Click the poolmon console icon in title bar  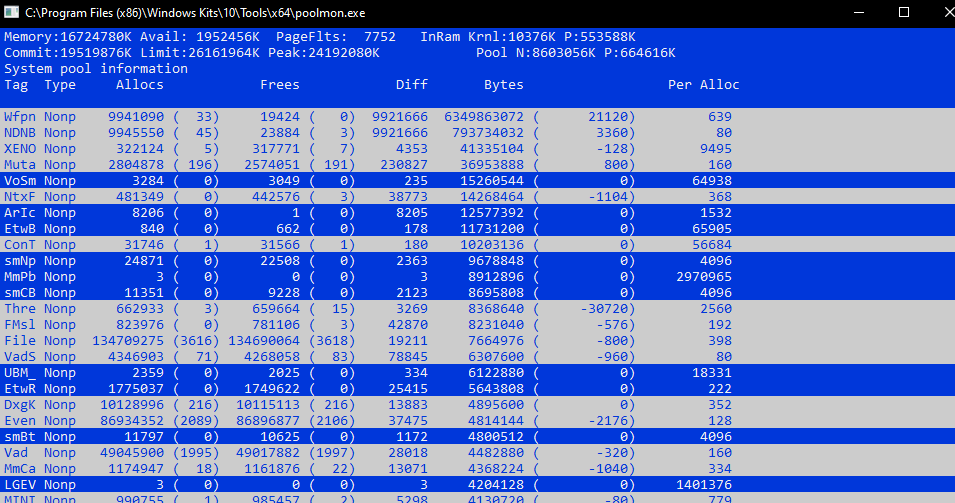[x=12, y=12]
